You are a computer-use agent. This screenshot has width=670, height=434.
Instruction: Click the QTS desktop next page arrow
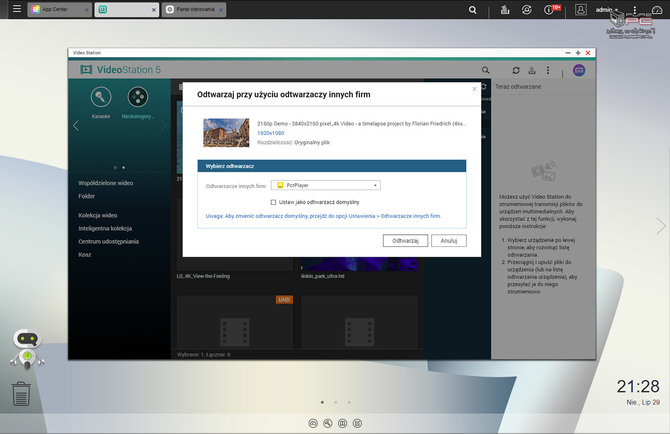pos(661,226)
